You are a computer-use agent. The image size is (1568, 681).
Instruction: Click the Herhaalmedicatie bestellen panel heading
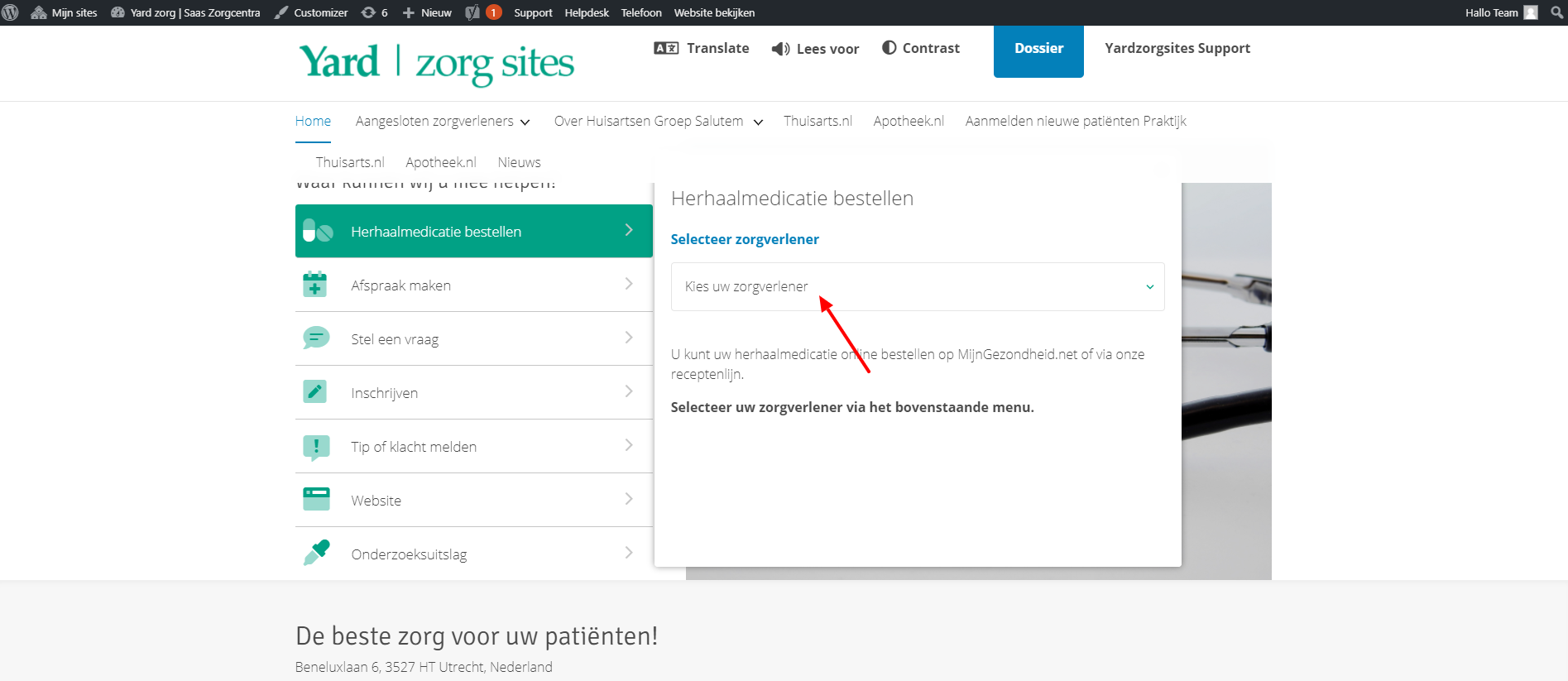[x=792, y=199]
